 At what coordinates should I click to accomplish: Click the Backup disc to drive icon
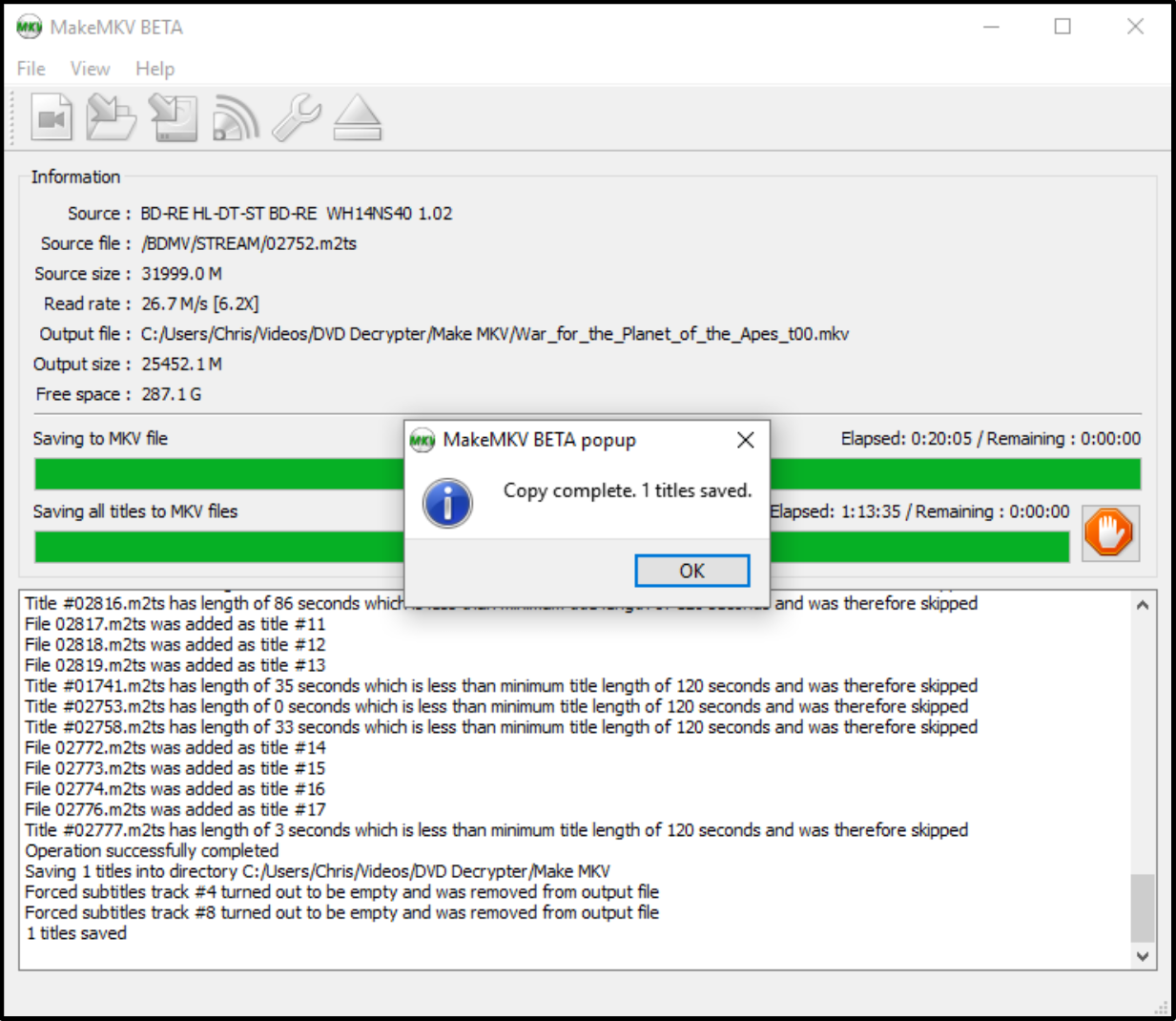point(173,118)
